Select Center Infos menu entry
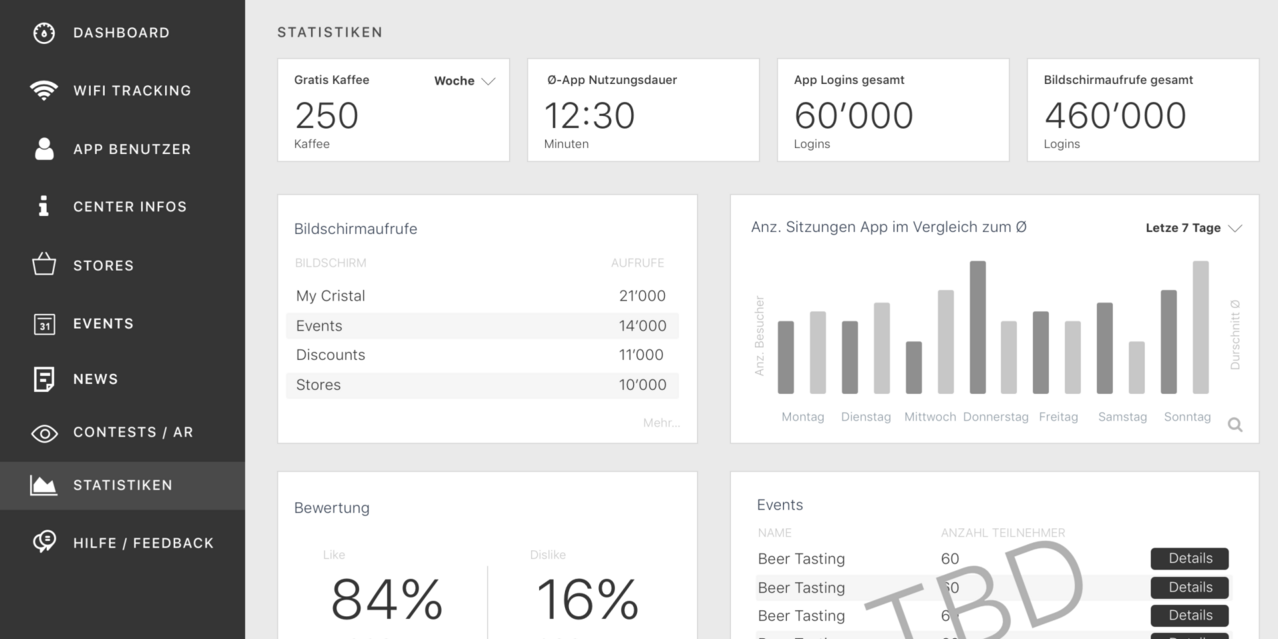The image size is (1278, 639). (x=130, y=207)
